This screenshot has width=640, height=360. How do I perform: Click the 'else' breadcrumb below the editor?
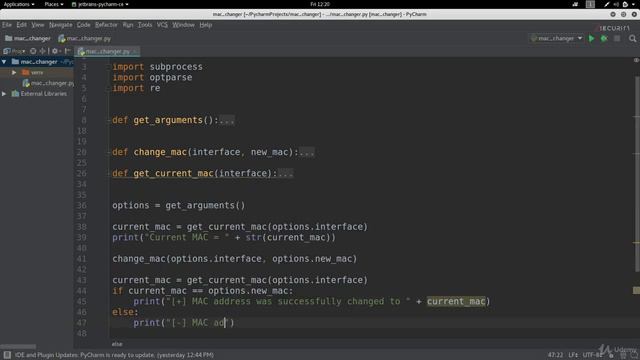pos(117,344)
